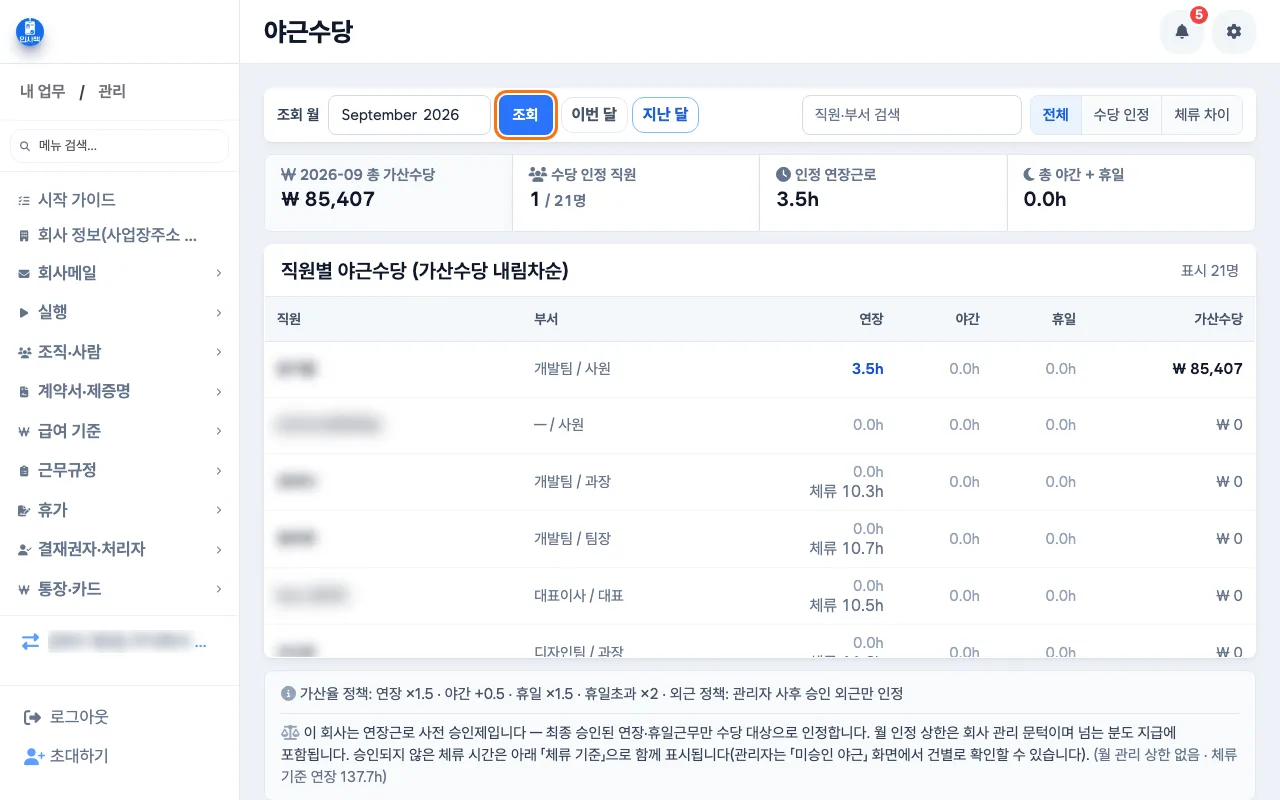Viewport: 1280px width, 800px height.
Task: Select the 수당 인정 filter
Action: (x=1121, y=115)
